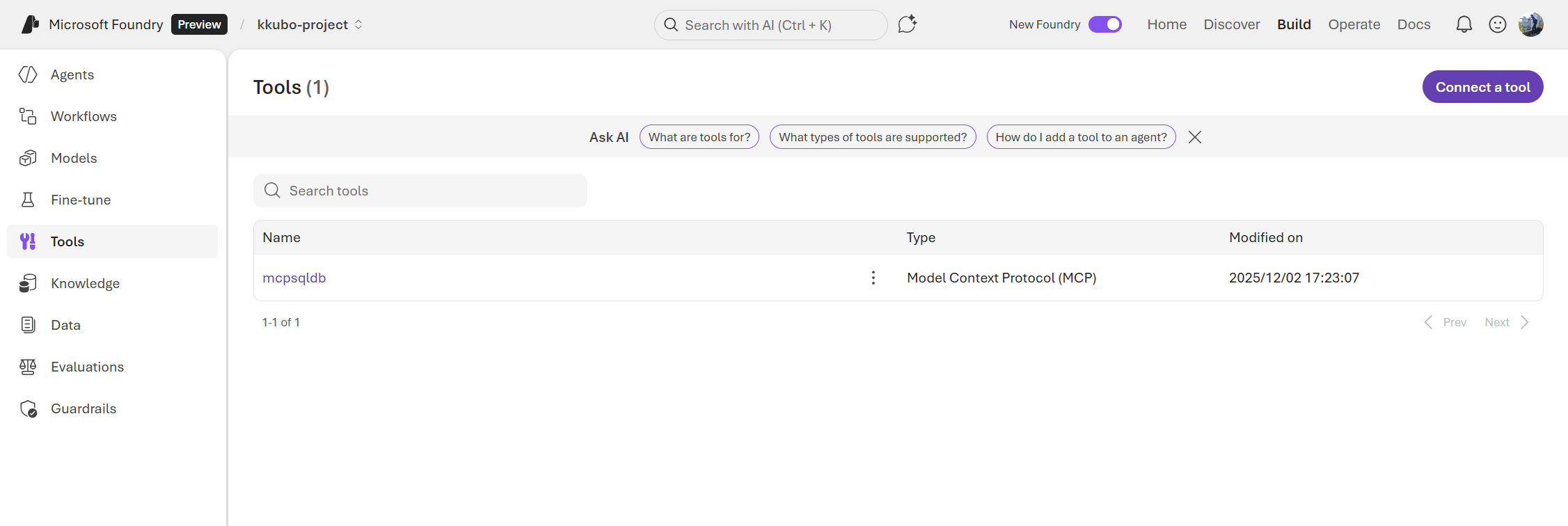
Task: Click the Connect a tool button
Action: 1482,87
